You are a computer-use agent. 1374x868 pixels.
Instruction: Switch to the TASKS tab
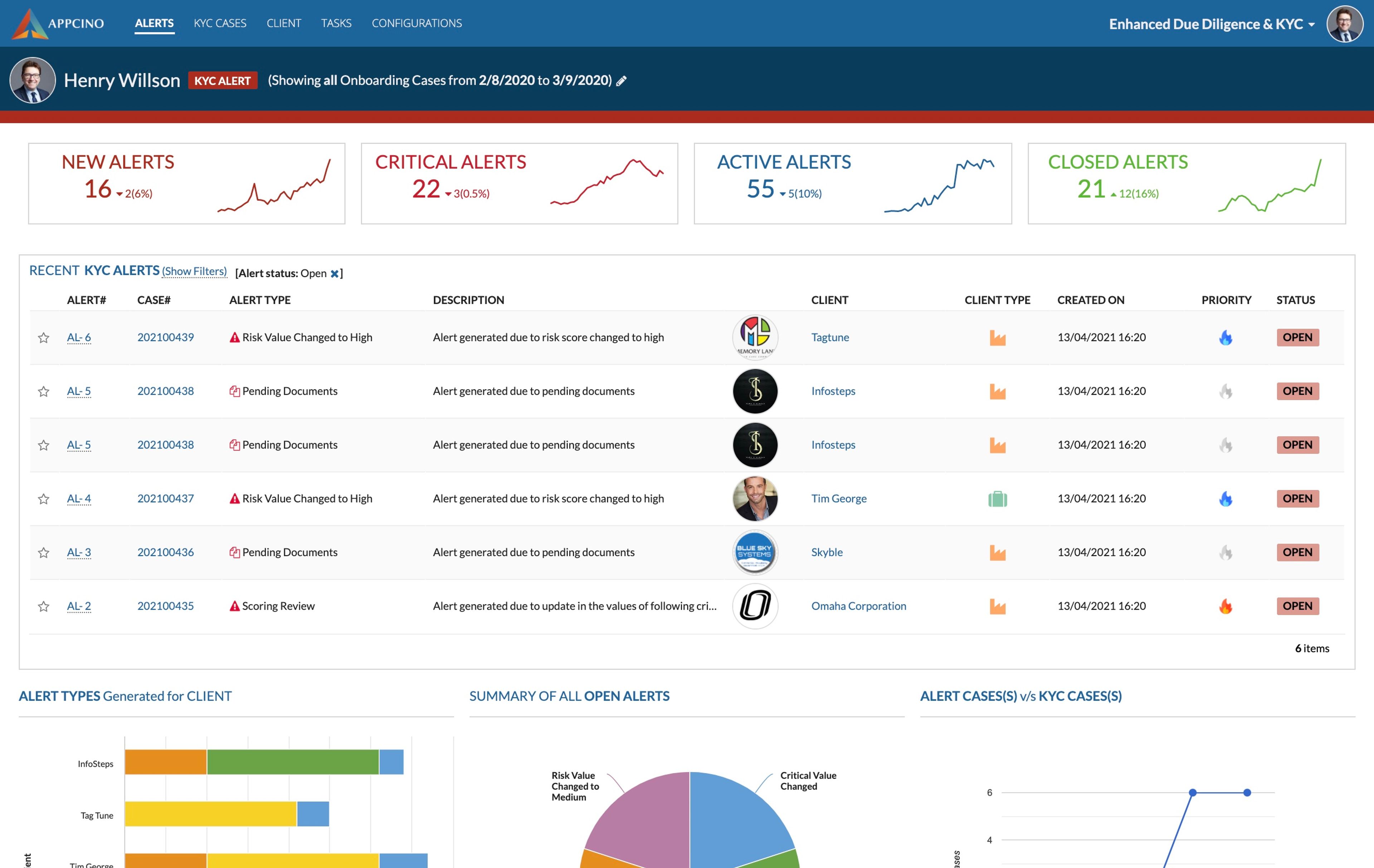(336, 23)
